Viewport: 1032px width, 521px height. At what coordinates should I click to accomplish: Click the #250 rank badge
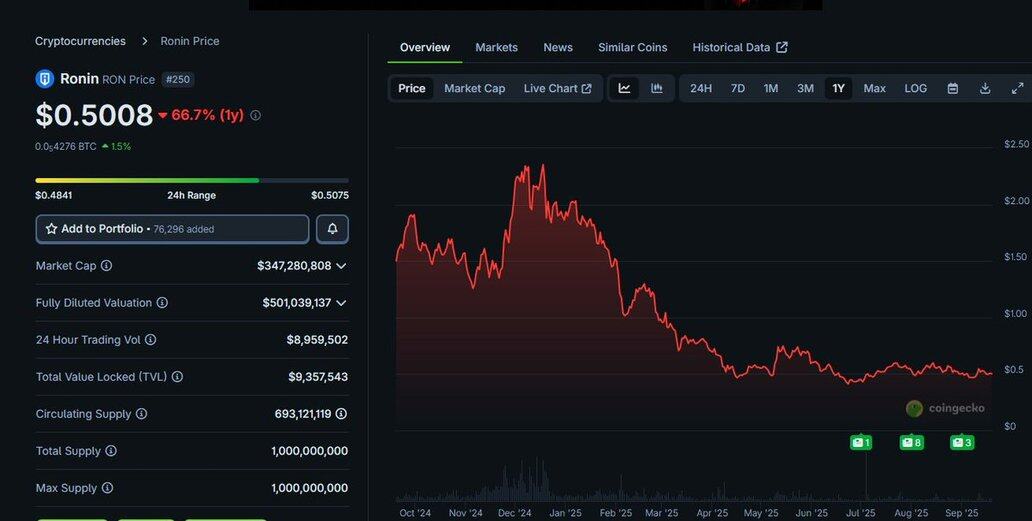(178, 80)
